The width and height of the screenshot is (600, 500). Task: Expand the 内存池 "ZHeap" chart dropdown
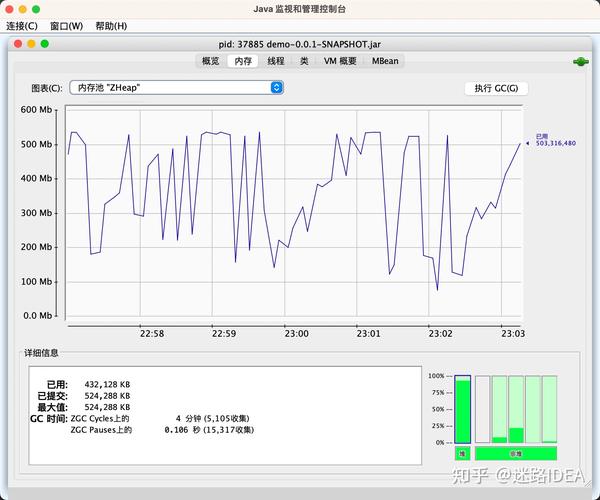(x=176, y=88)
